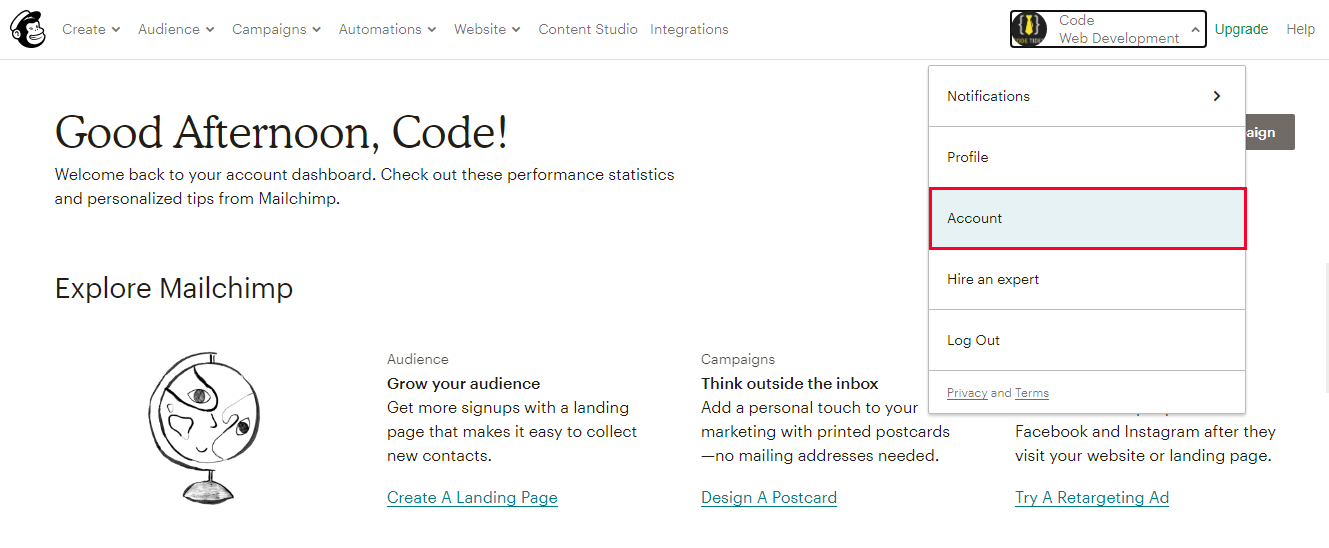The height and width of the screenshot is (548, 1329).
Task: Click the Think outside the inbox heading
Action: tap(789, 383)
